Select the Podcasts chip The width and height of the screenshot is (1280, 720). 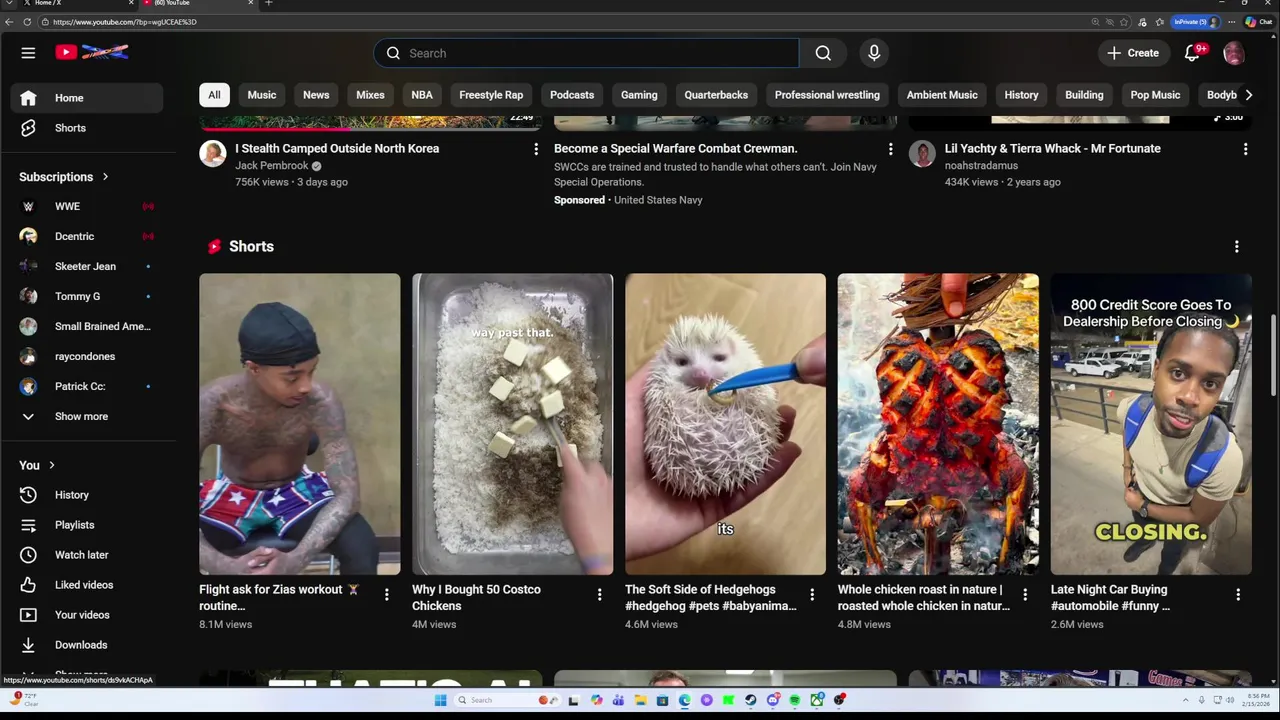pos(572,95)
